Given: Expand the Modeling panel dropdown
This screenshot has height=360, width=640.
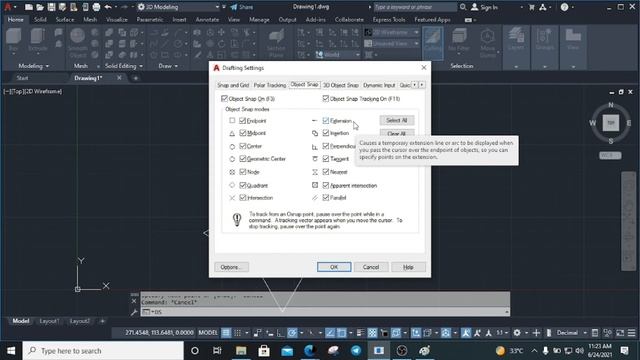Looking at the screenshot, I should click(34, 66).
